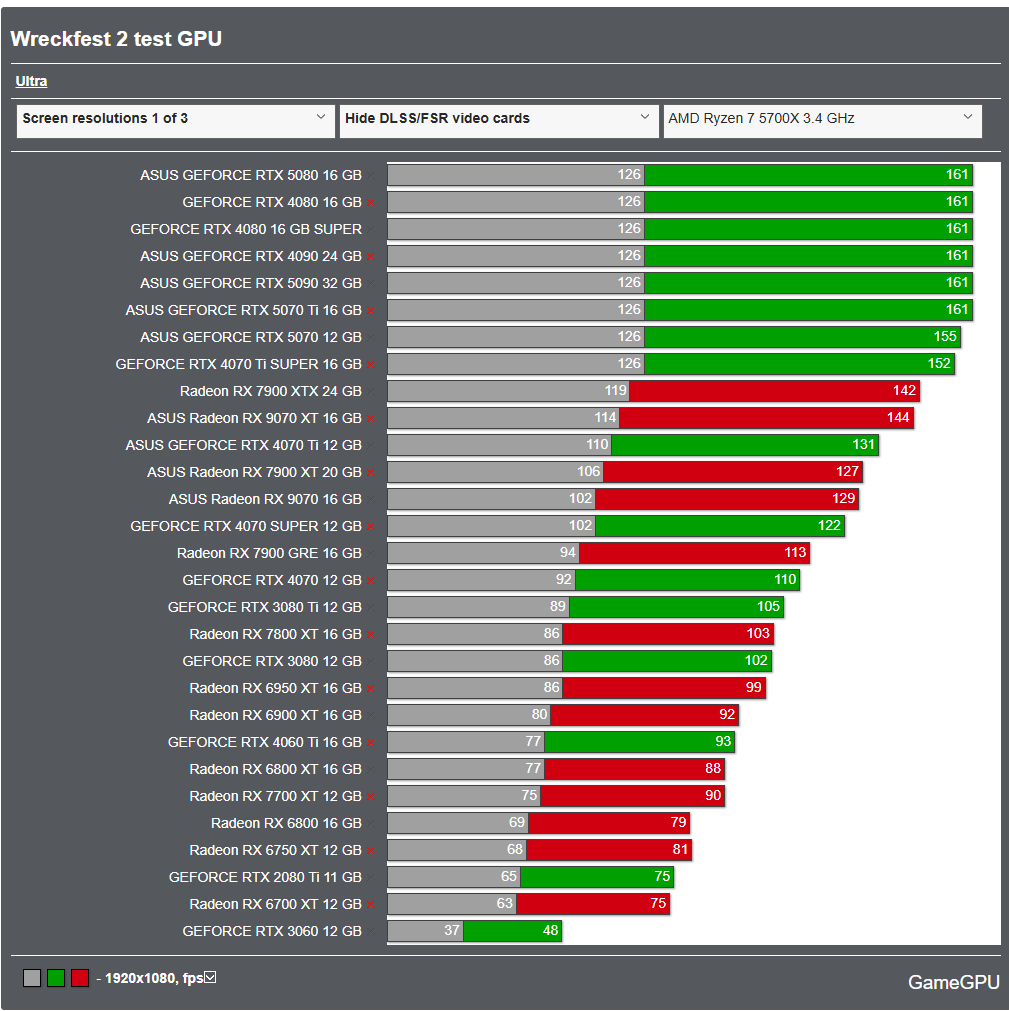This screenshot has width=1009, height=1011.
Task: Click the Radeon RX 6750 XT 12 GB label
Action: point(275,850)
